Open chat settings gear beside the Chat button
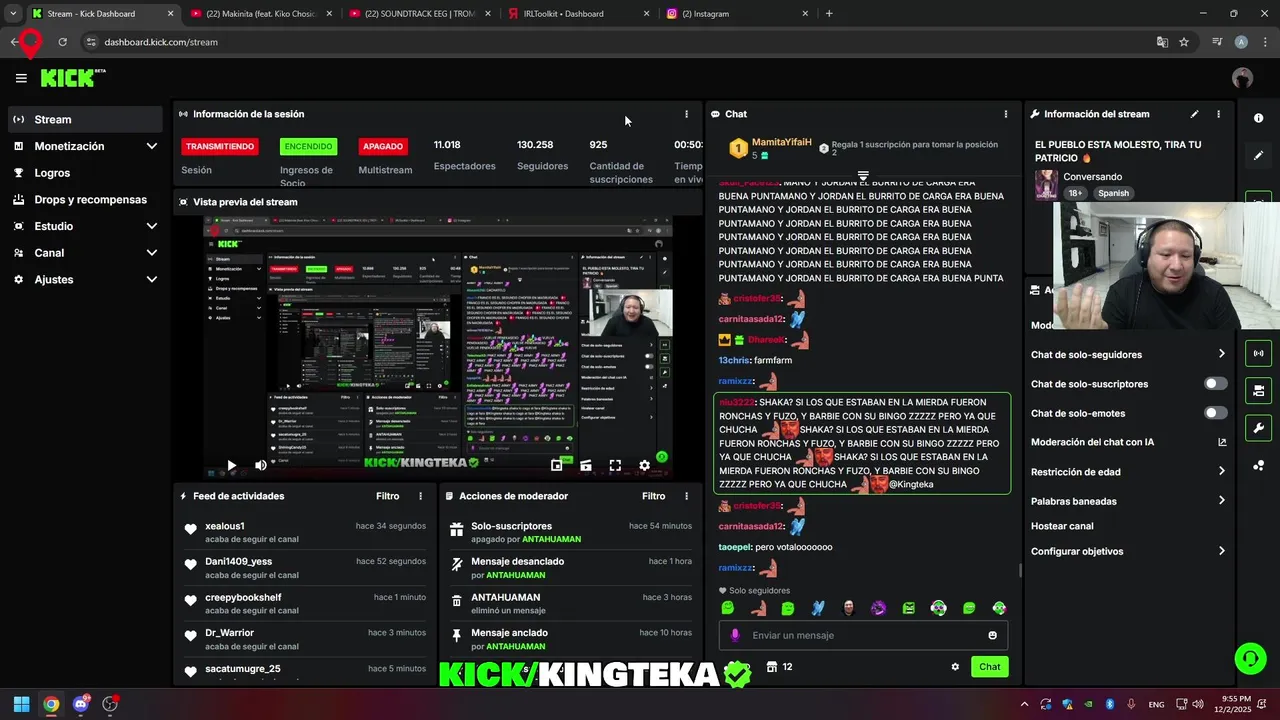 [x=955, y=667]
